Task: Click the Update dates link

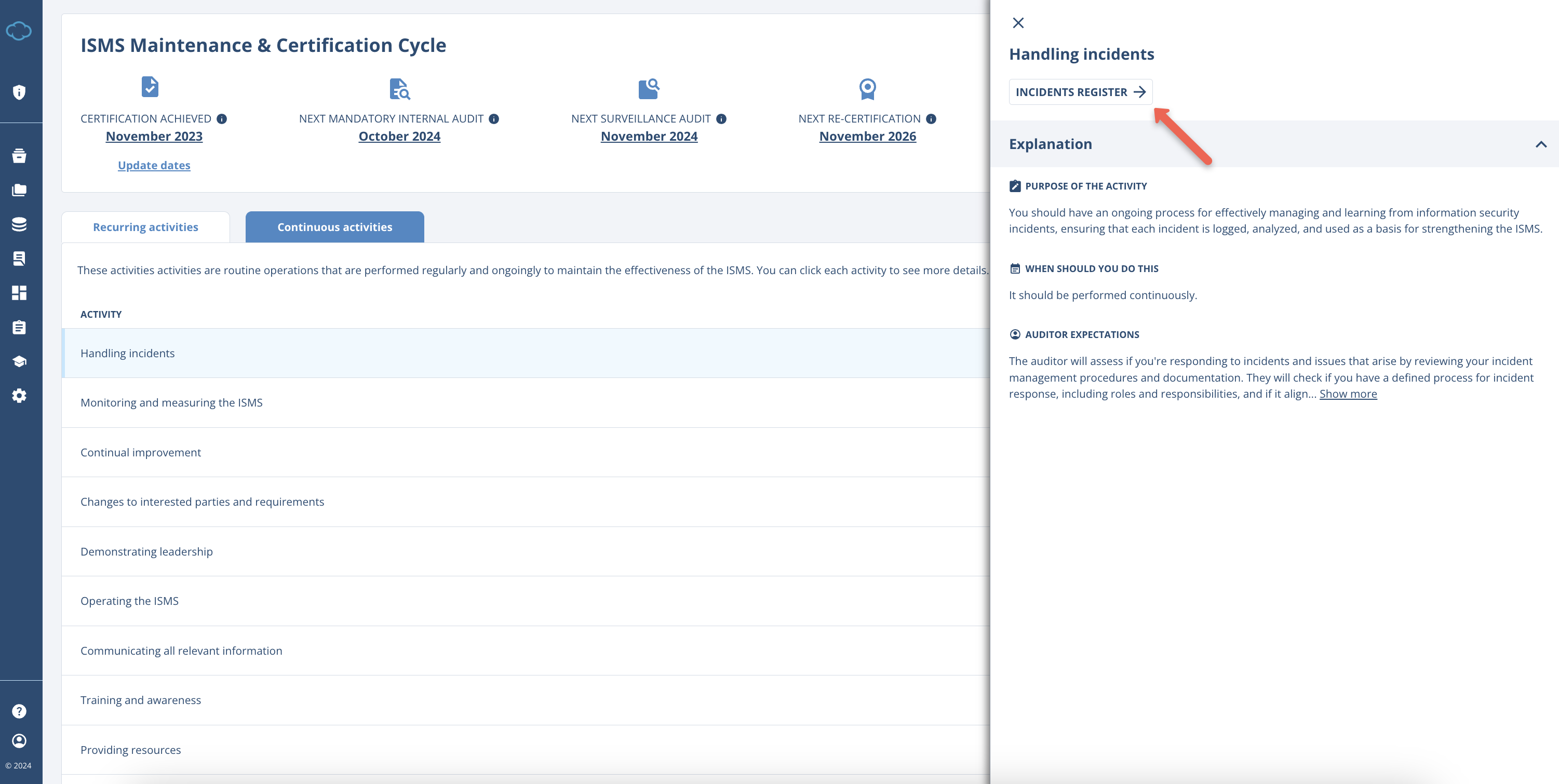Action: 154,165
